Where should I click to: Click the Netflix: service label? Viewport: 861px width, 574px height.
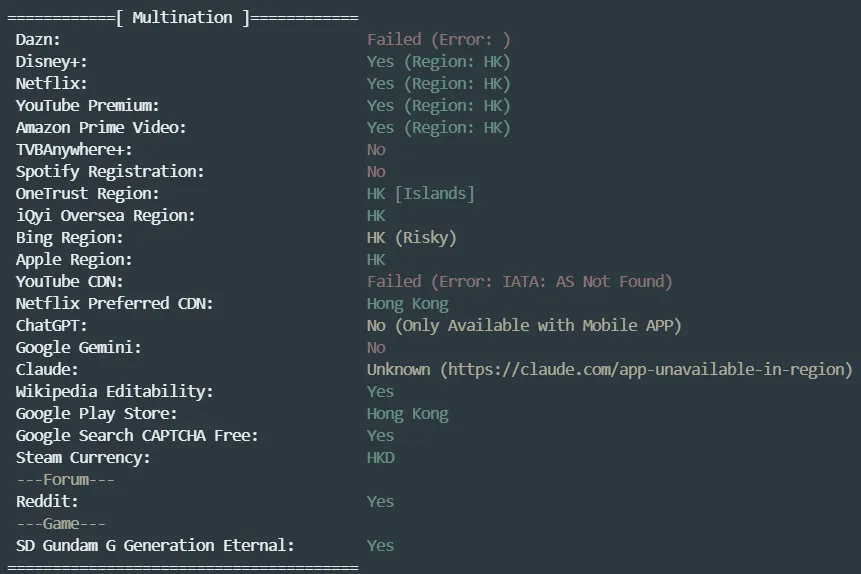pyautogui.click(x=51, y=84)
